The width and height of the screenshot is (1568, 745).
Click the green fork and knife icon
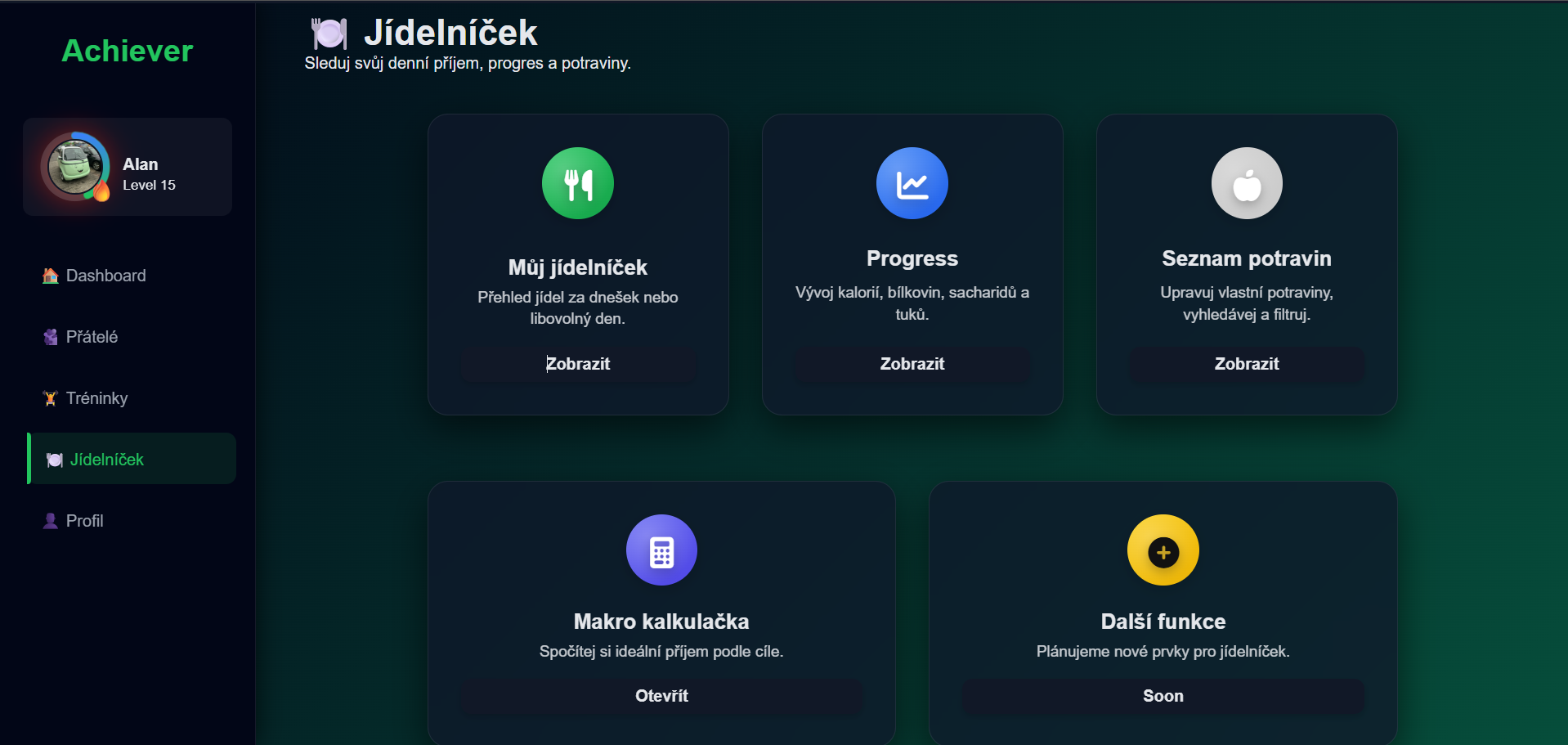[x=578, y=183]
